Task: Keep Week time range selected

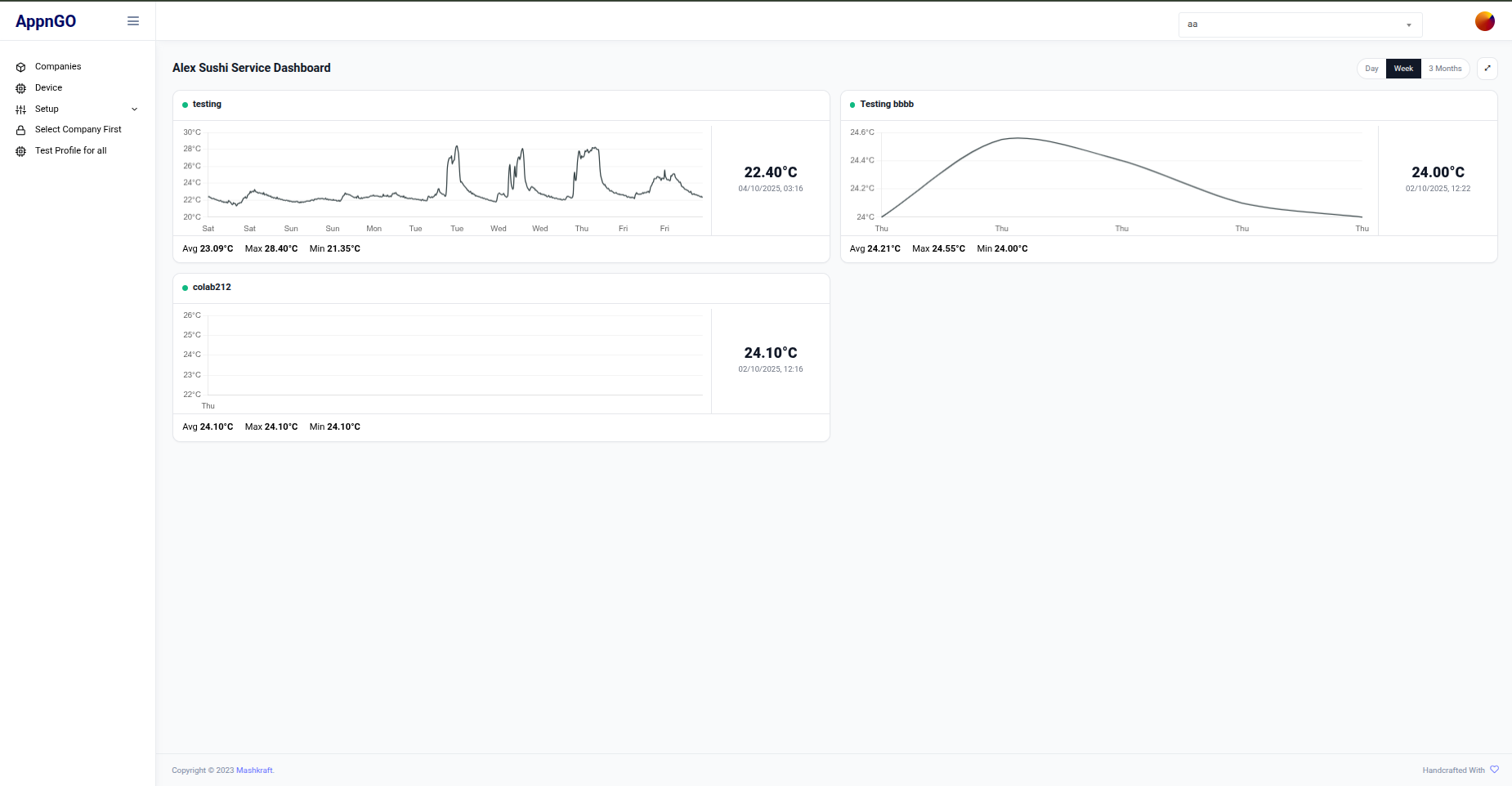Action: [x=1403, y=69]
